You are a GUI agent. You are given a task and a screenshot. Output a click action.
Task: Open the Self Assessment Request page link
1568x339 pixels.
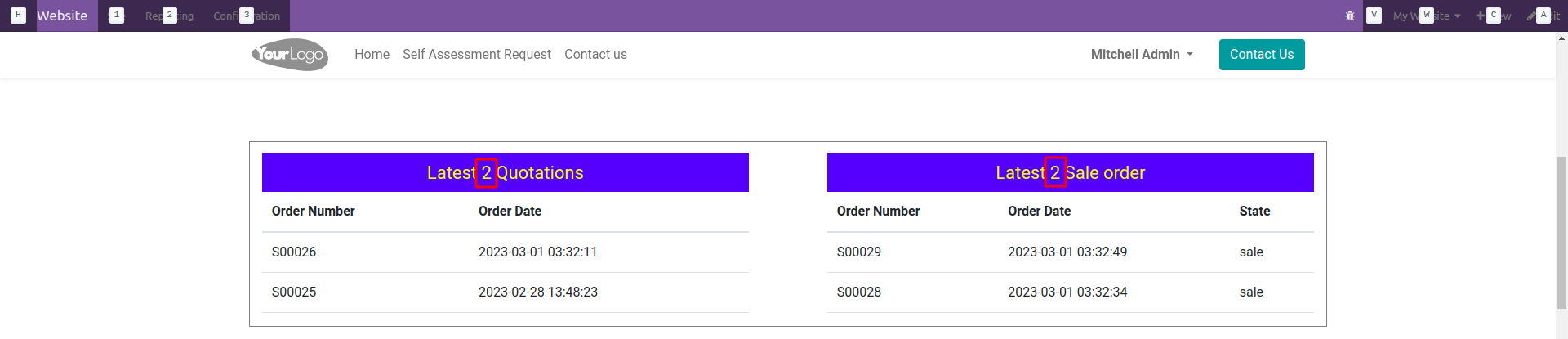pyautogui.click(x=477, y=55)
